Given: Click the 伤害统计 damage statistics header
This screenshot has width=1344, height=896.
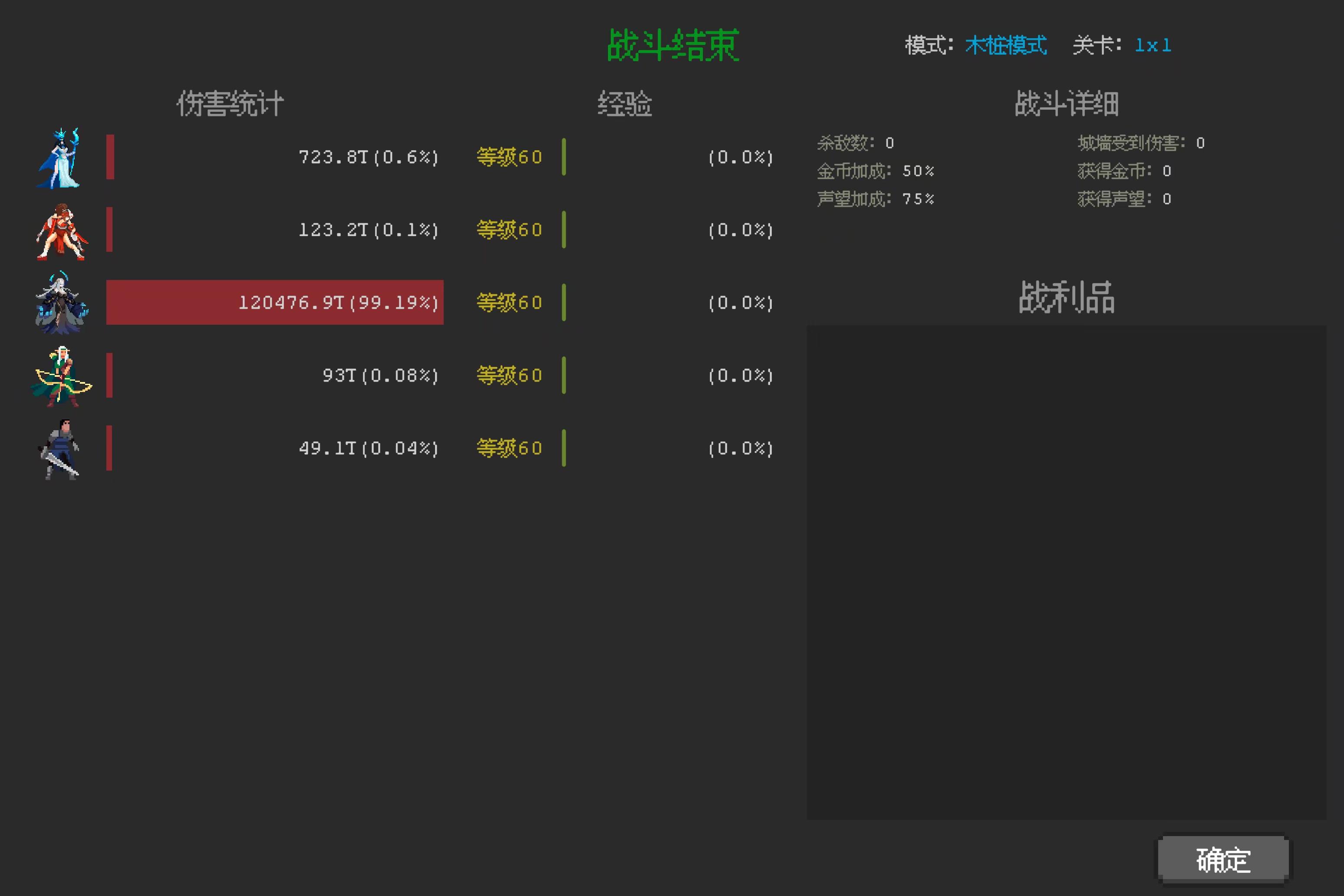Looking at the screenshot, I should (230, 104).
